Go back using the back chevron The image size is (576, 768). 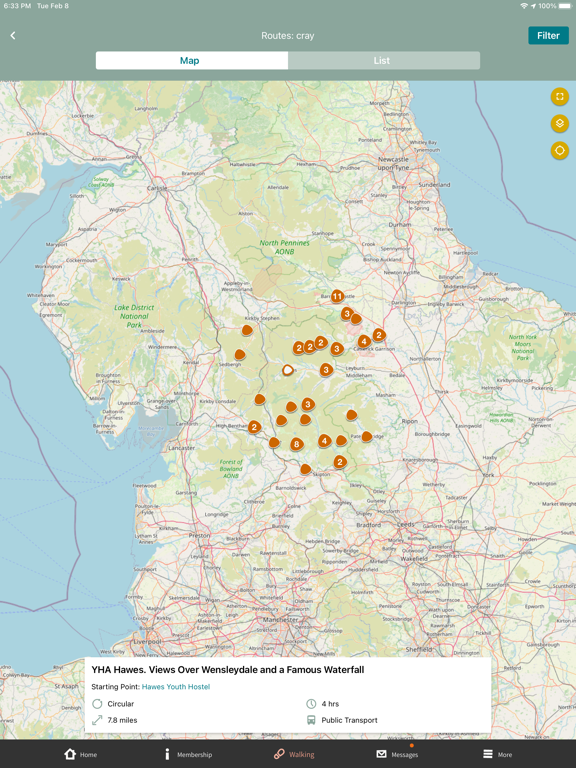click(x=13, y=35)
